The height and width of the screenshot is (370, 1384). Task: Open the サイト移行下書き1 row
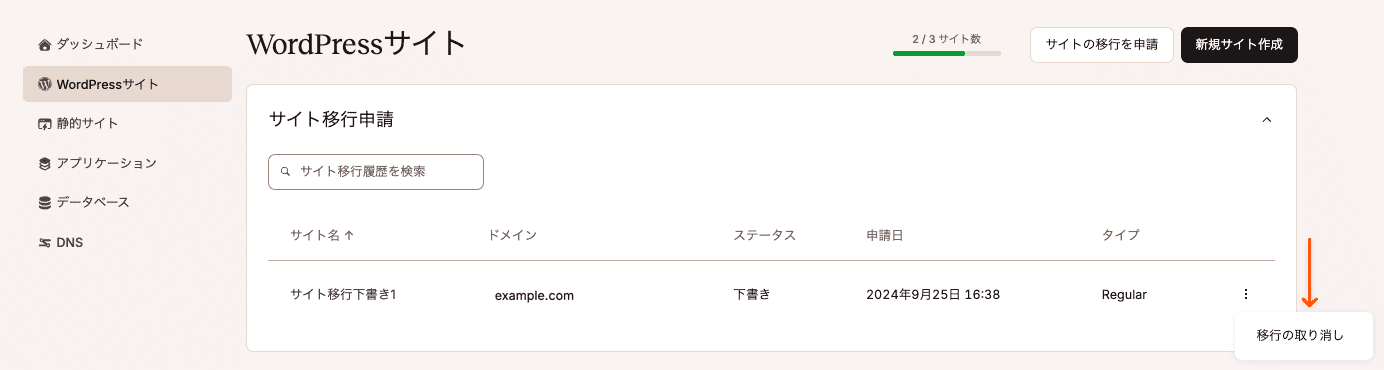(772, 294)
